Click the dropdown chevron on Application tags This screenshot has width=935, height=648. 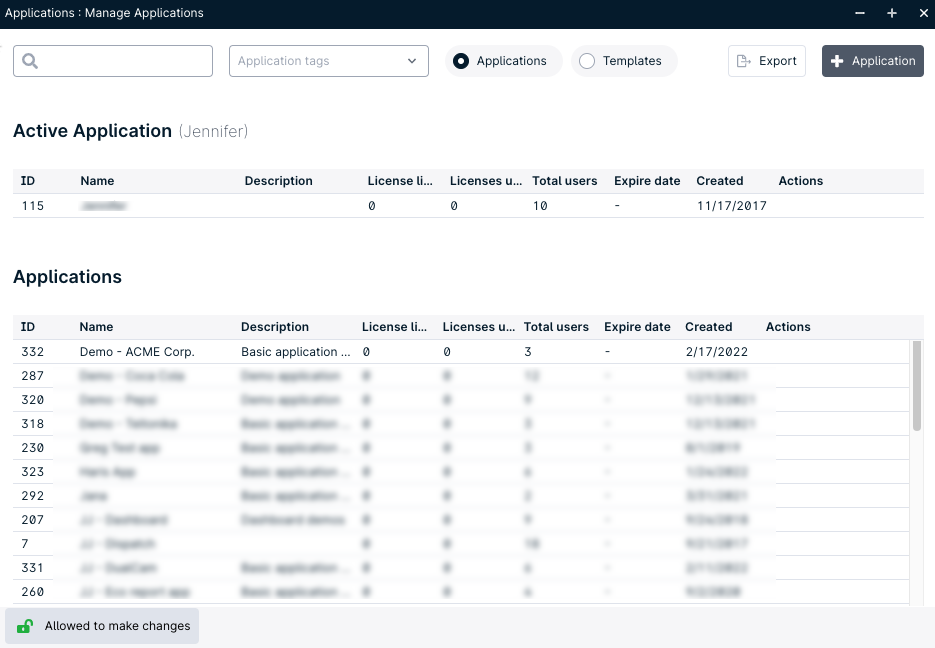(x=410, y=61)
